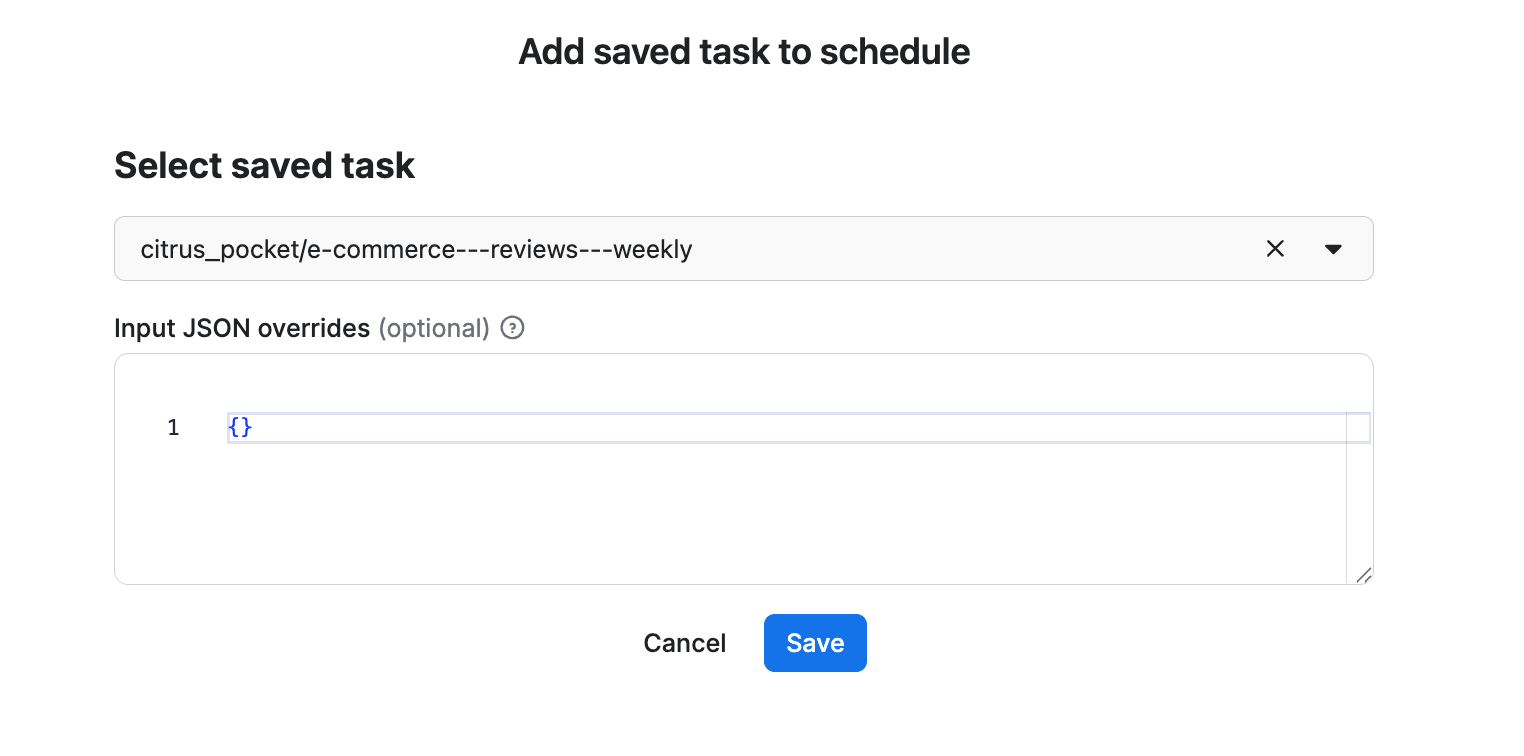Viewport: 1524px width, 756px height.
Task: Grab the resize handle of JSON editor
Action: 1363,575
